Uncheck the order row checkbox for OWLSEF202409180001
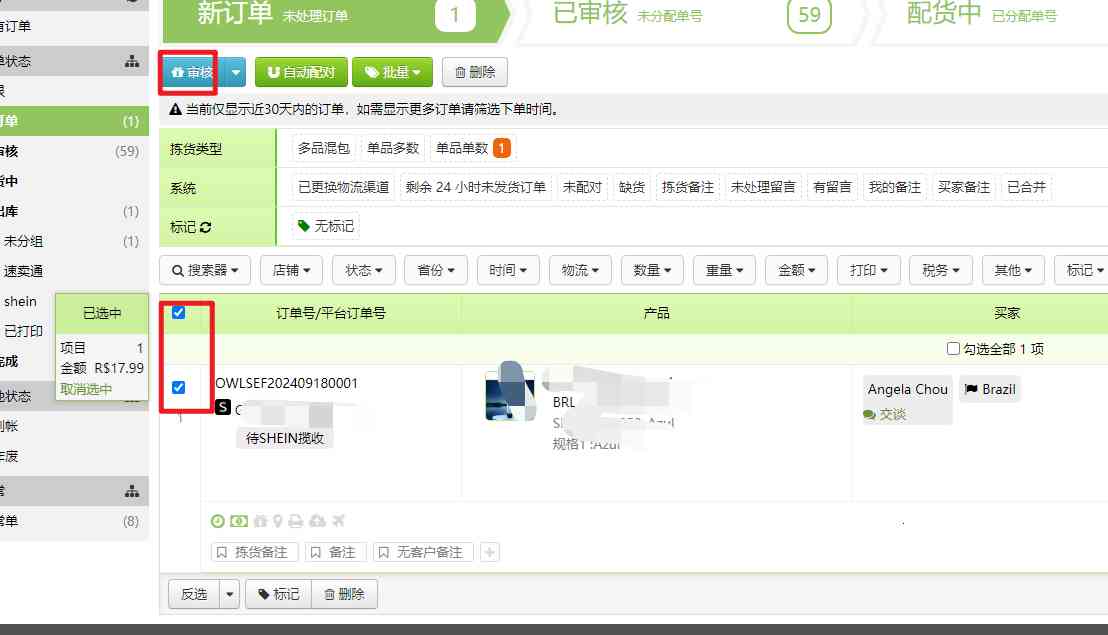Screen dimensions: 1108x635 [179, 390]
